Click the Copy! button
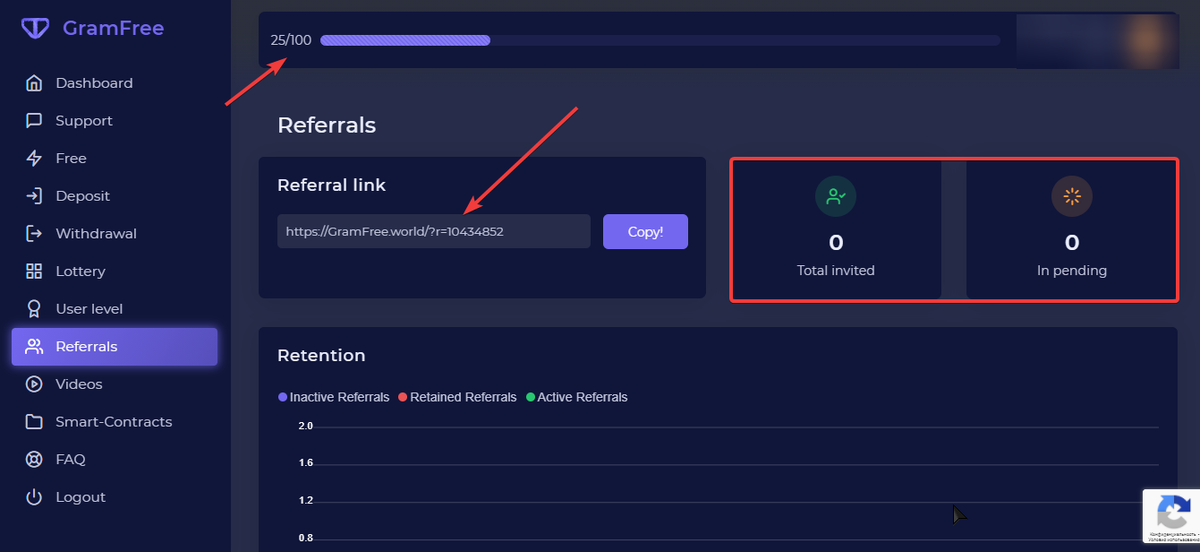 [645, 231]
